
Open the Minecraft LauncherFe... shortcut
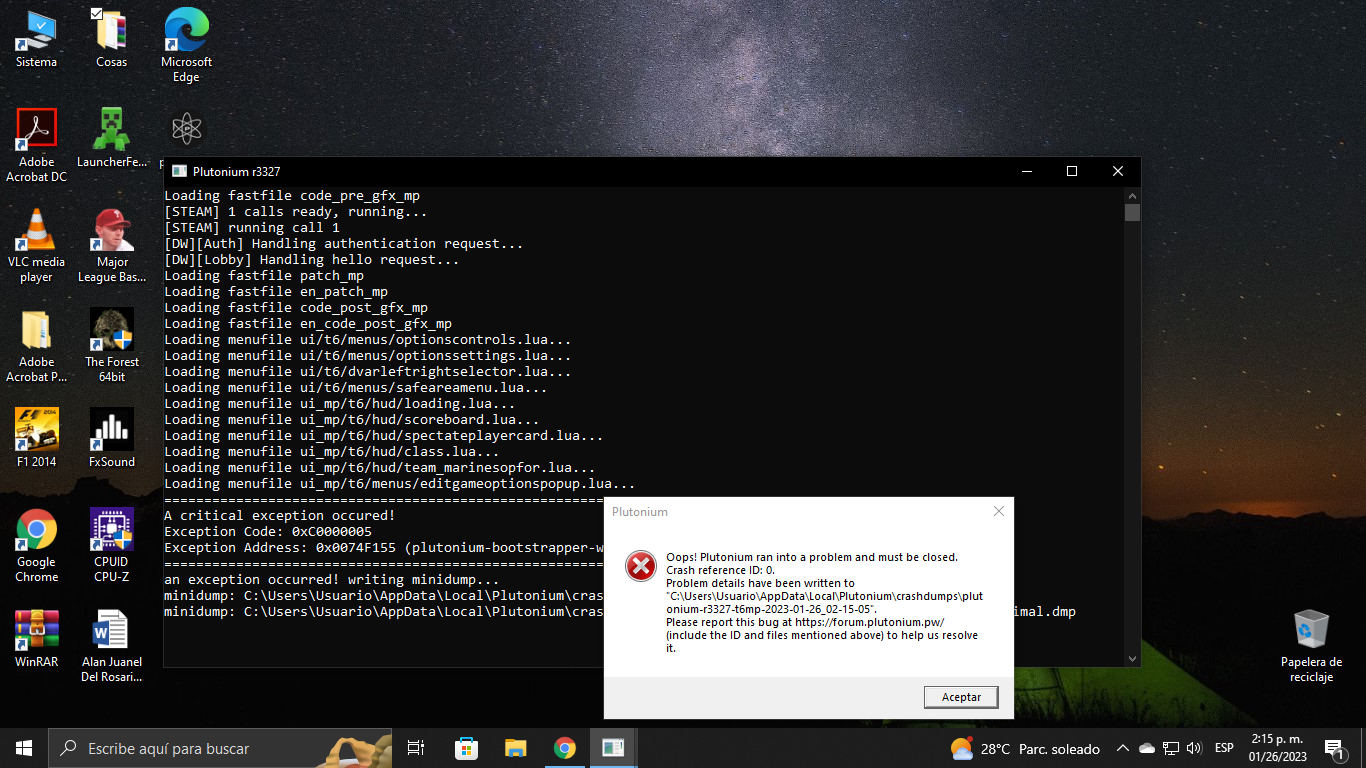point(111,138)
